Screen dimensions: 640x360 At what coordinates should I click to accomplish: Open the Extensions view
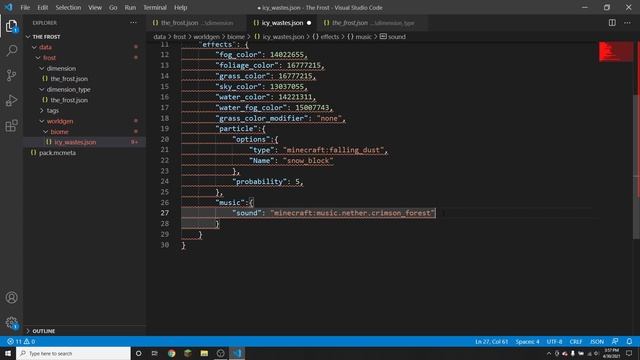coord(11,125)
